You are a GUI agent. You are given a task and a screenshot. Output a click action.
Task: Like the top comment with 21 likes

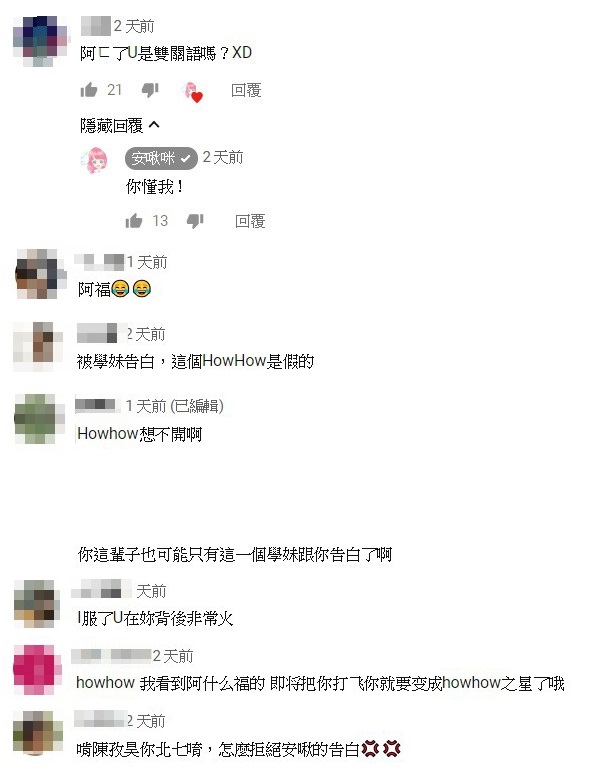[x=89, y=90]
